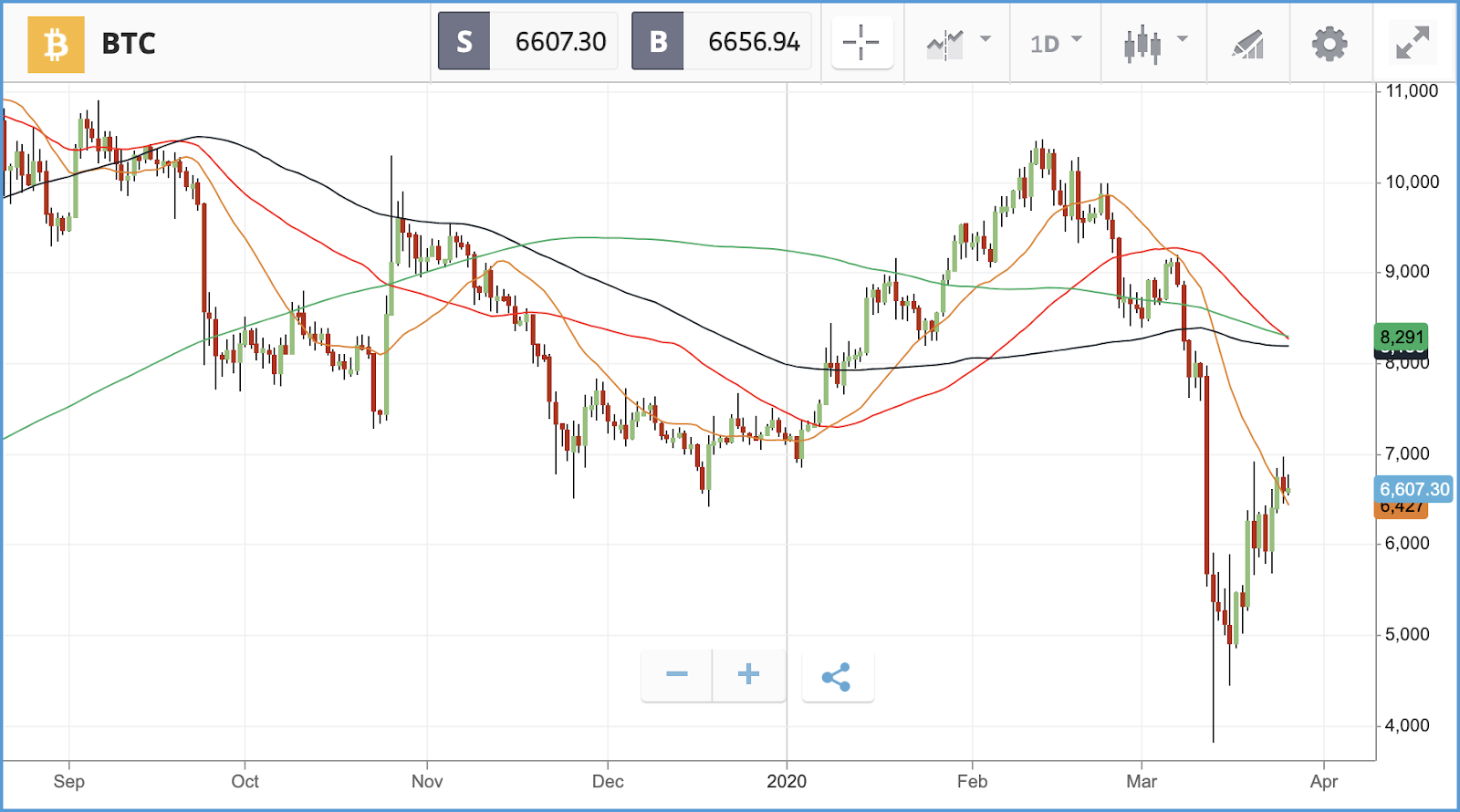Zoom in with the plus button
The image size is (1460, 812).
748,675
